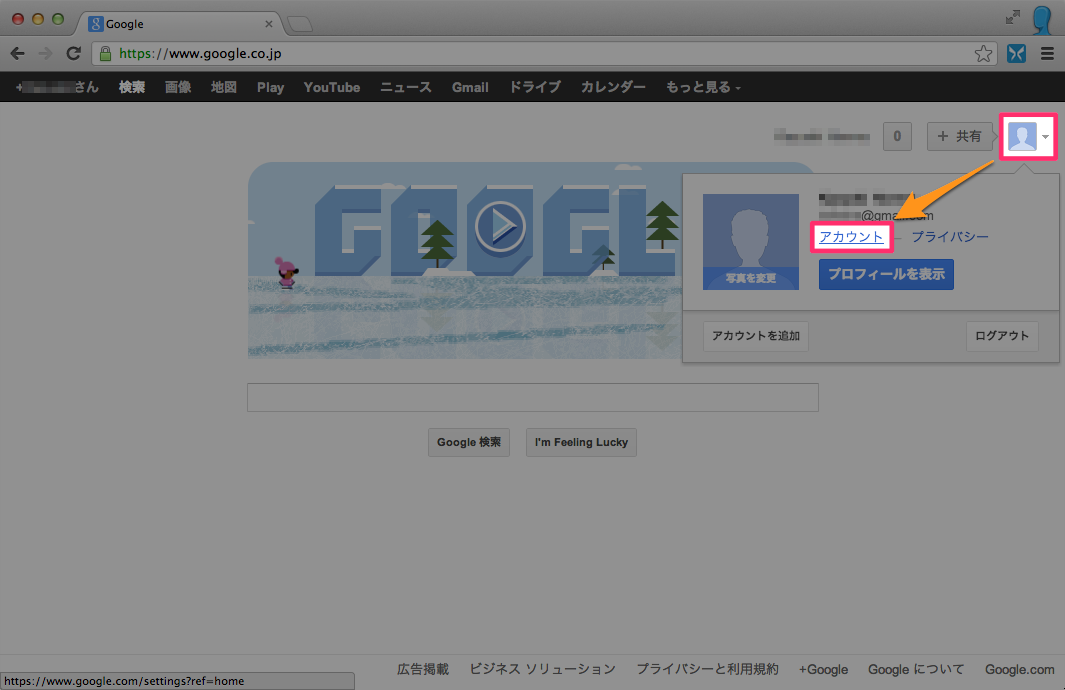Open Gmail in the black navigation bar

[x=470, y=87]
